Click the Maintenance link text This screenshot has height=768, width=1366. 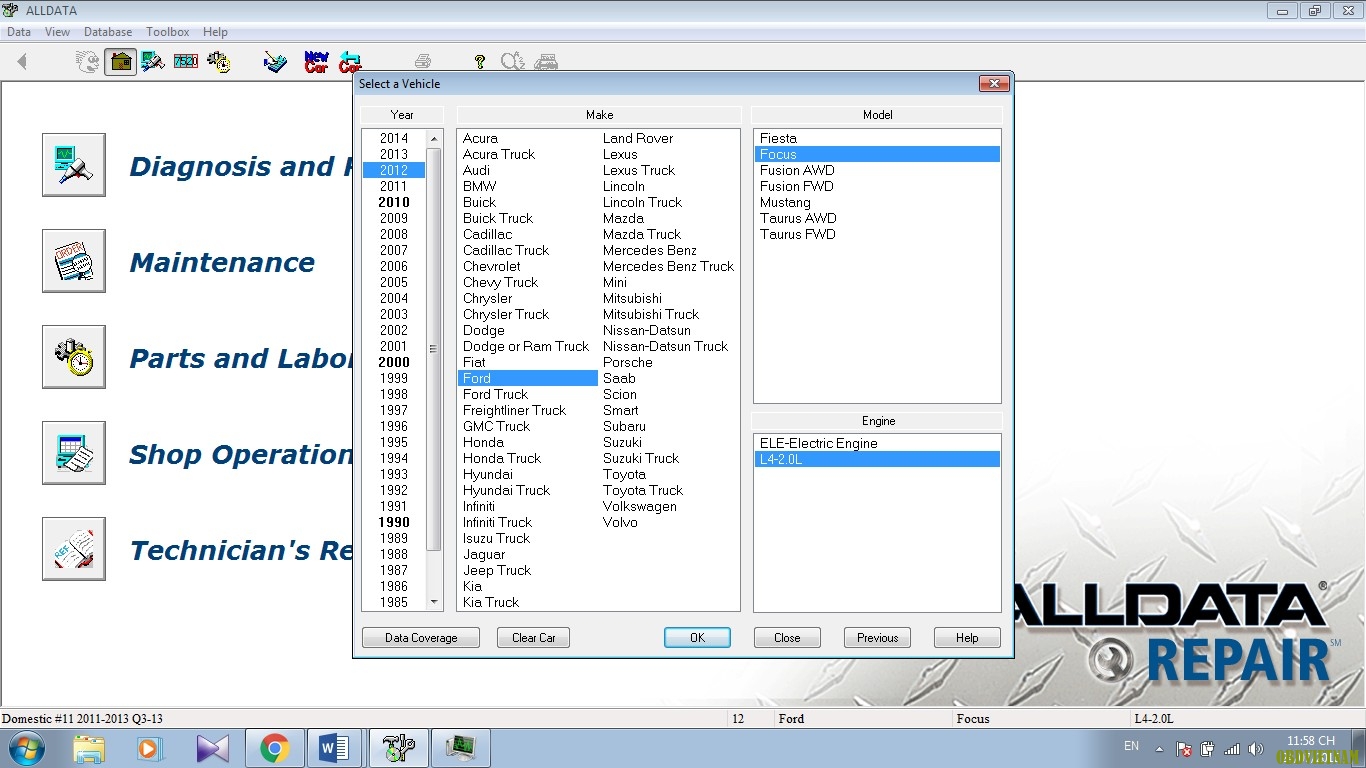[x=222, y=262]
